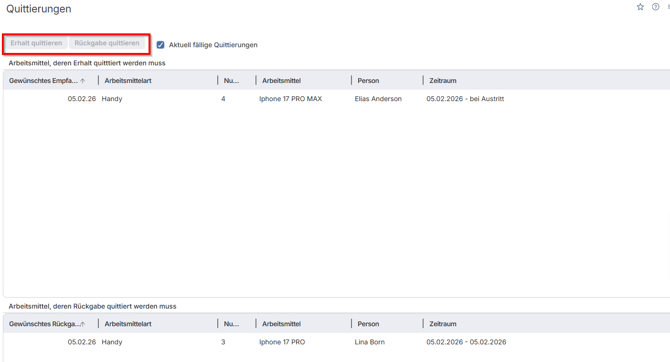Click the 05.02.2026 - bei Austritt cell
Image resolution: width=670 pixels, height=362 pixels.
(x=465, y=99)
